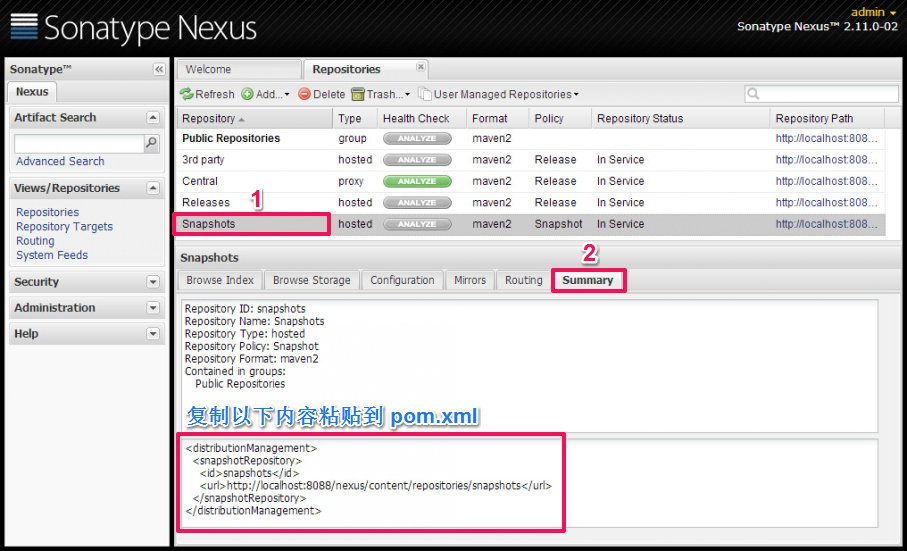907x551 pixels.
Task: Sort by the Repository column header
Action: click(x=255, y=119)
